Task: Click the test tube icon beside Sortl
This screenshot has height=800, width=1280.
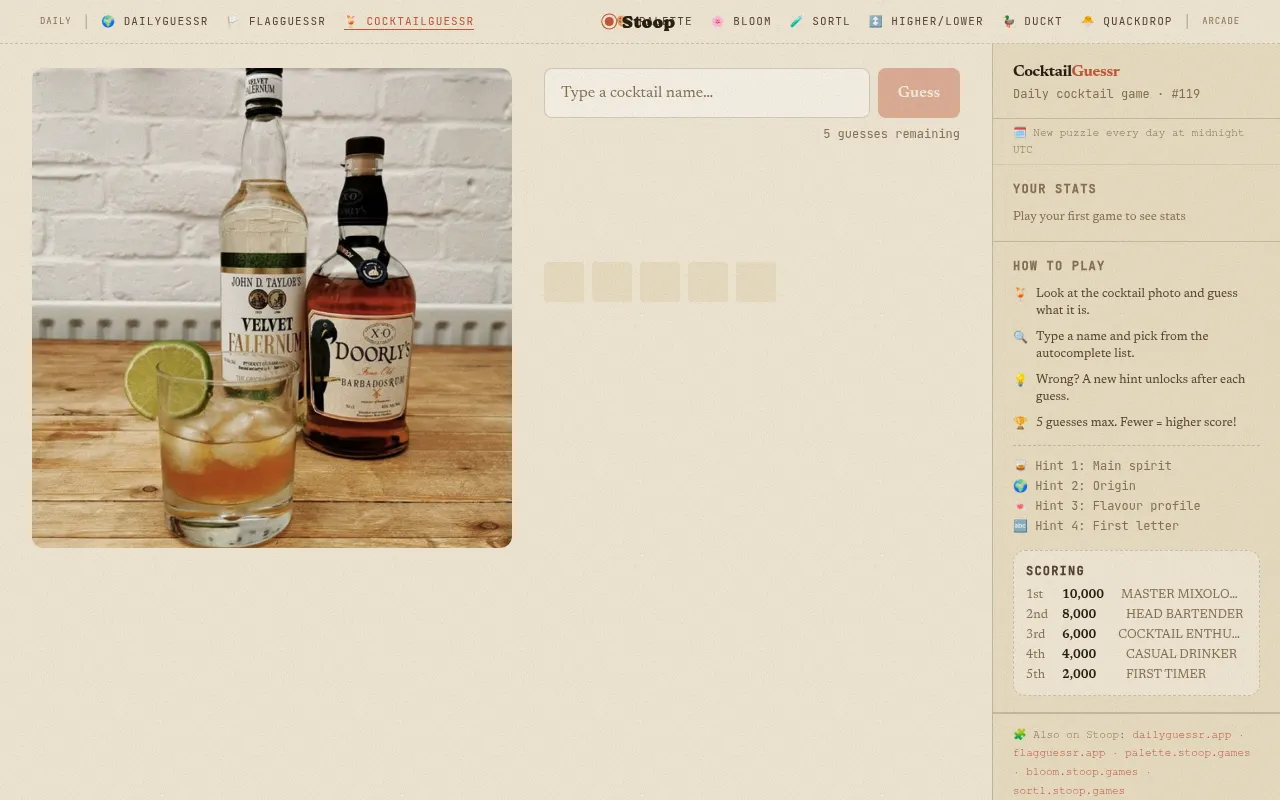Action: click(797, 21)
